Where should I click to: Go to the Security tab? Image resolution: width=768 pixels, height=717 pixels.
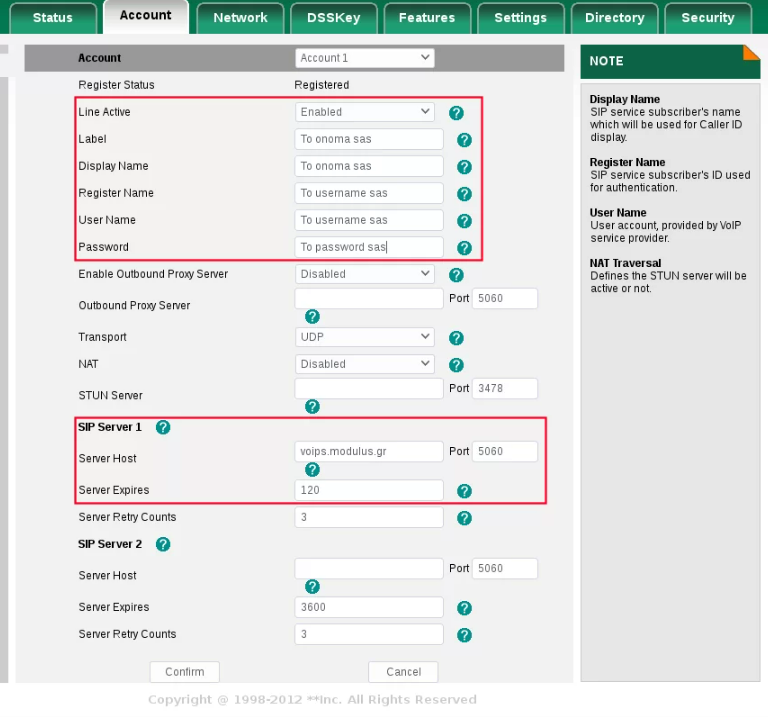707,18
